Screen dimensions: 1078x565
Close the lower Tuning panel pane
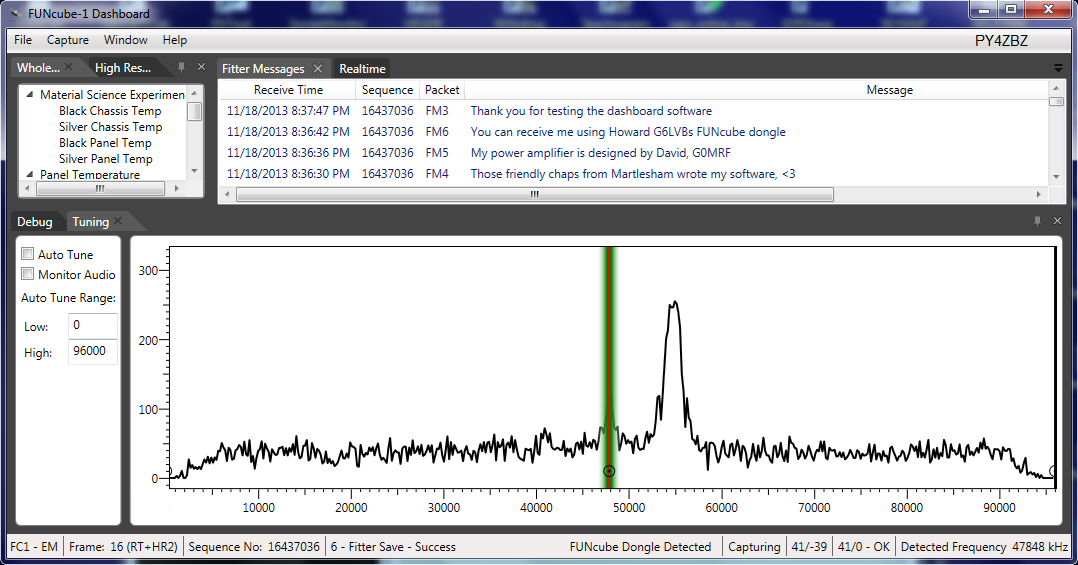click(x=1057, y=221)
